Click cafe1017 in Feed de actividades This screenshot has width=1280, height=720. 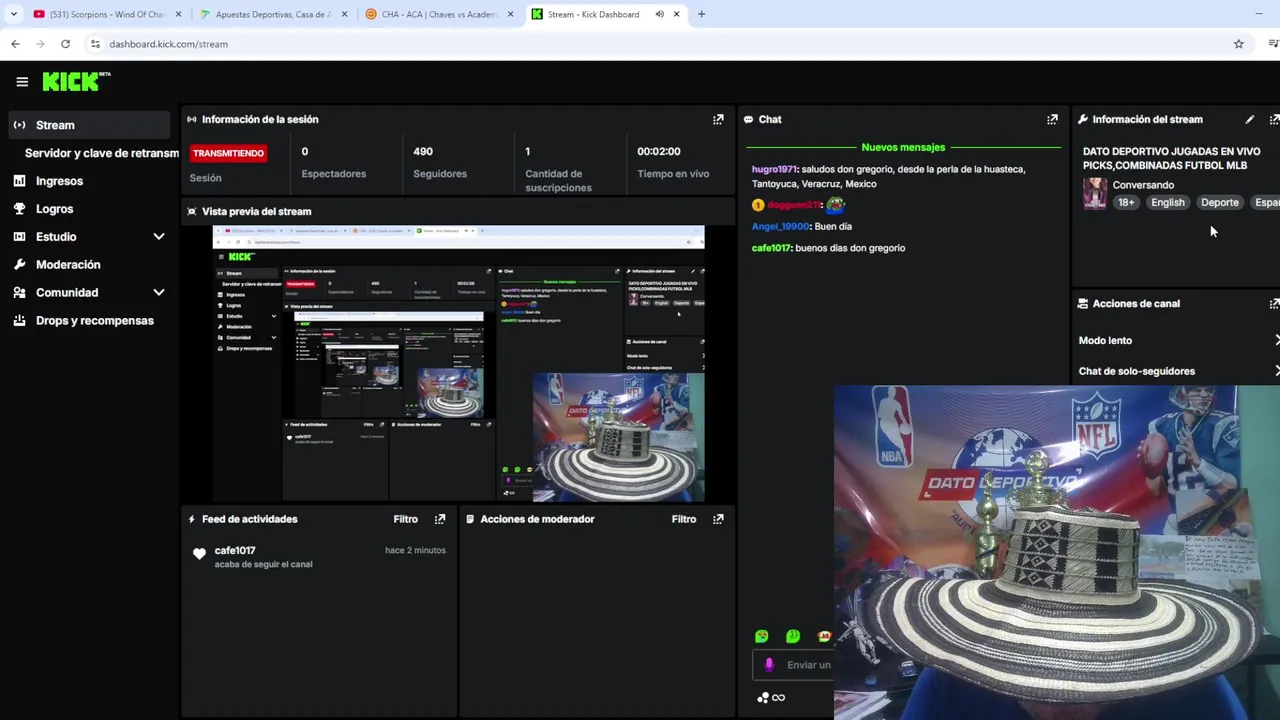(x=235, y=550)
